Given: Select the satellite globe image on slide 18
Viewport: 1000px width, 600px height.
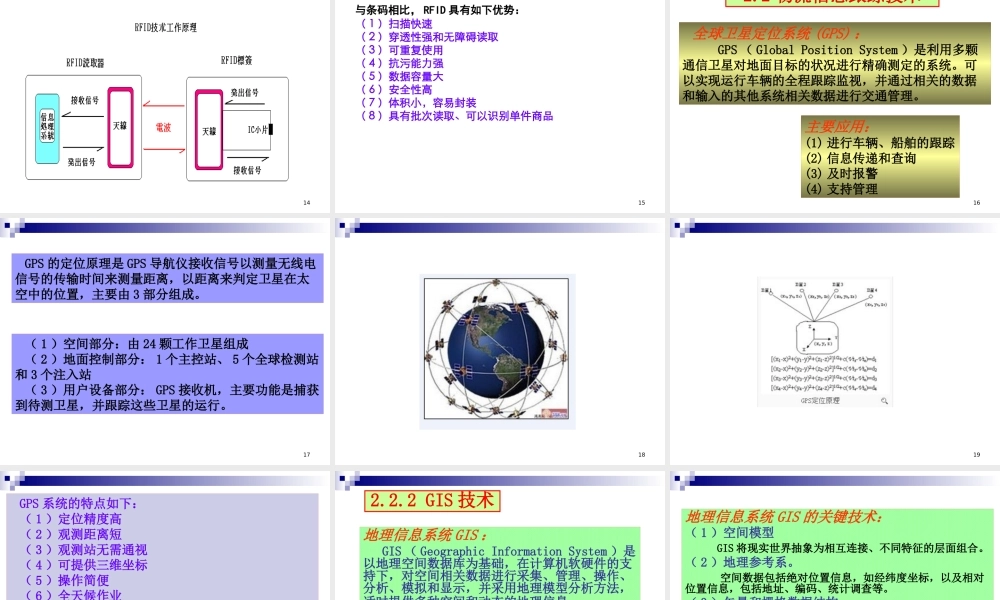Looking at the screenshot, I should [x=497, y=351].
